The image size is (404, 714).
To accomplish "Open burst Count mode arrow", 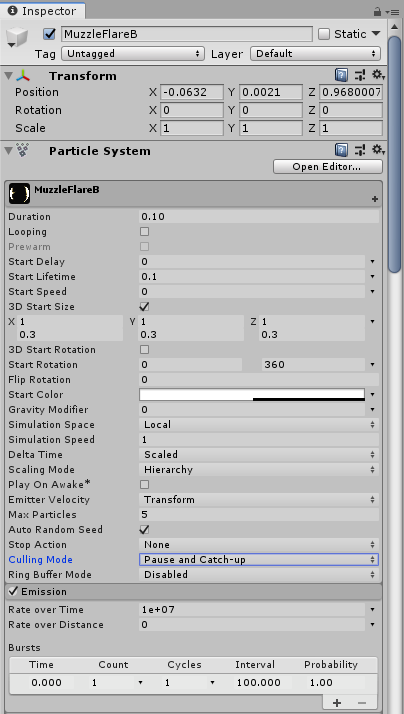I will [x=140, y=683].
